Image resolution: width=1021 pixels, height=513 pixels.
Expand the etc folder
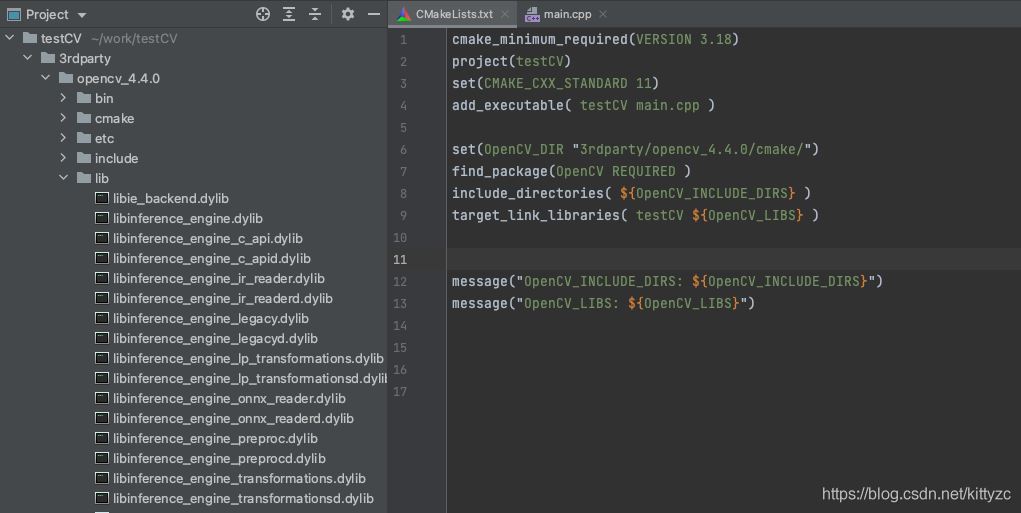(63, 138)
